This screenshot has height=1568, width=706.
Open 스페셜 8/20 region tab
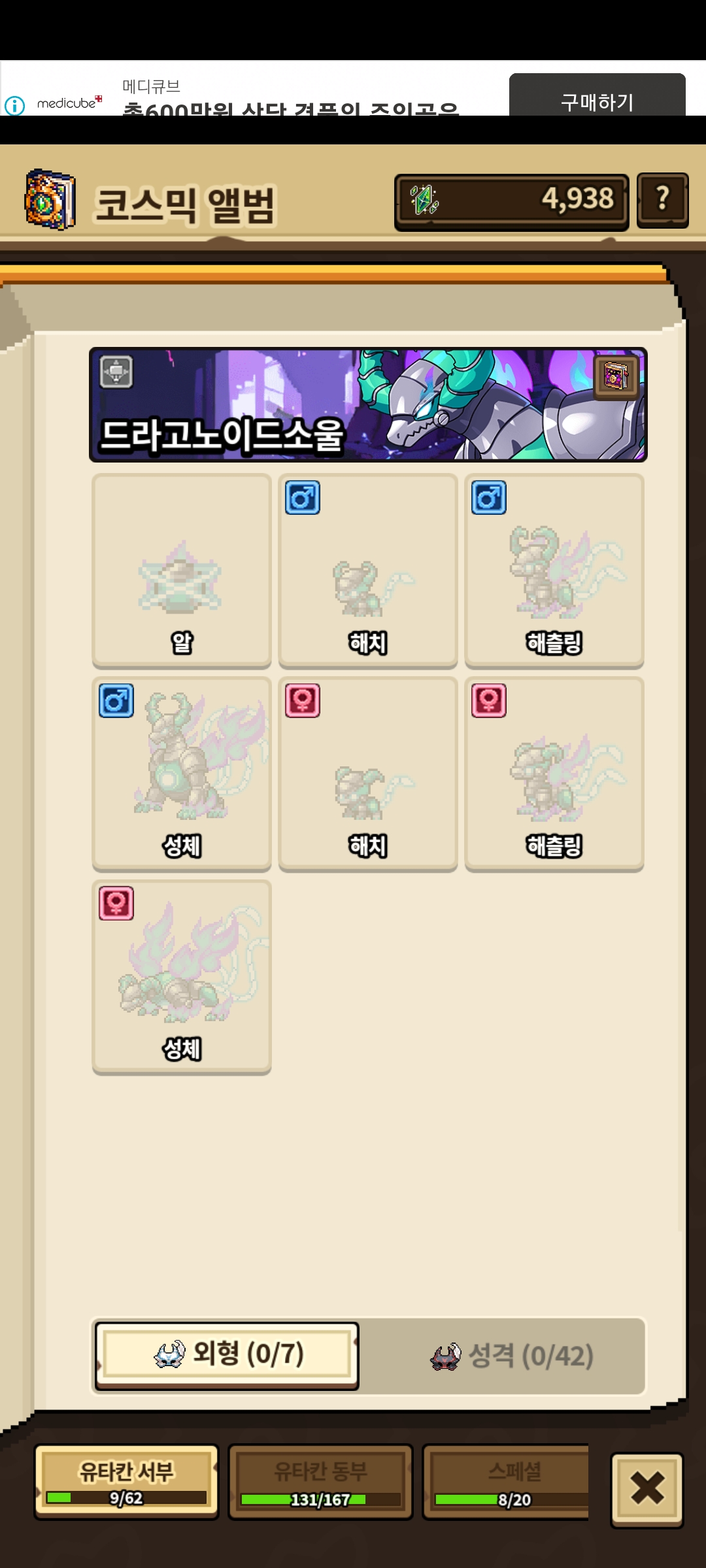(506, 1482)
